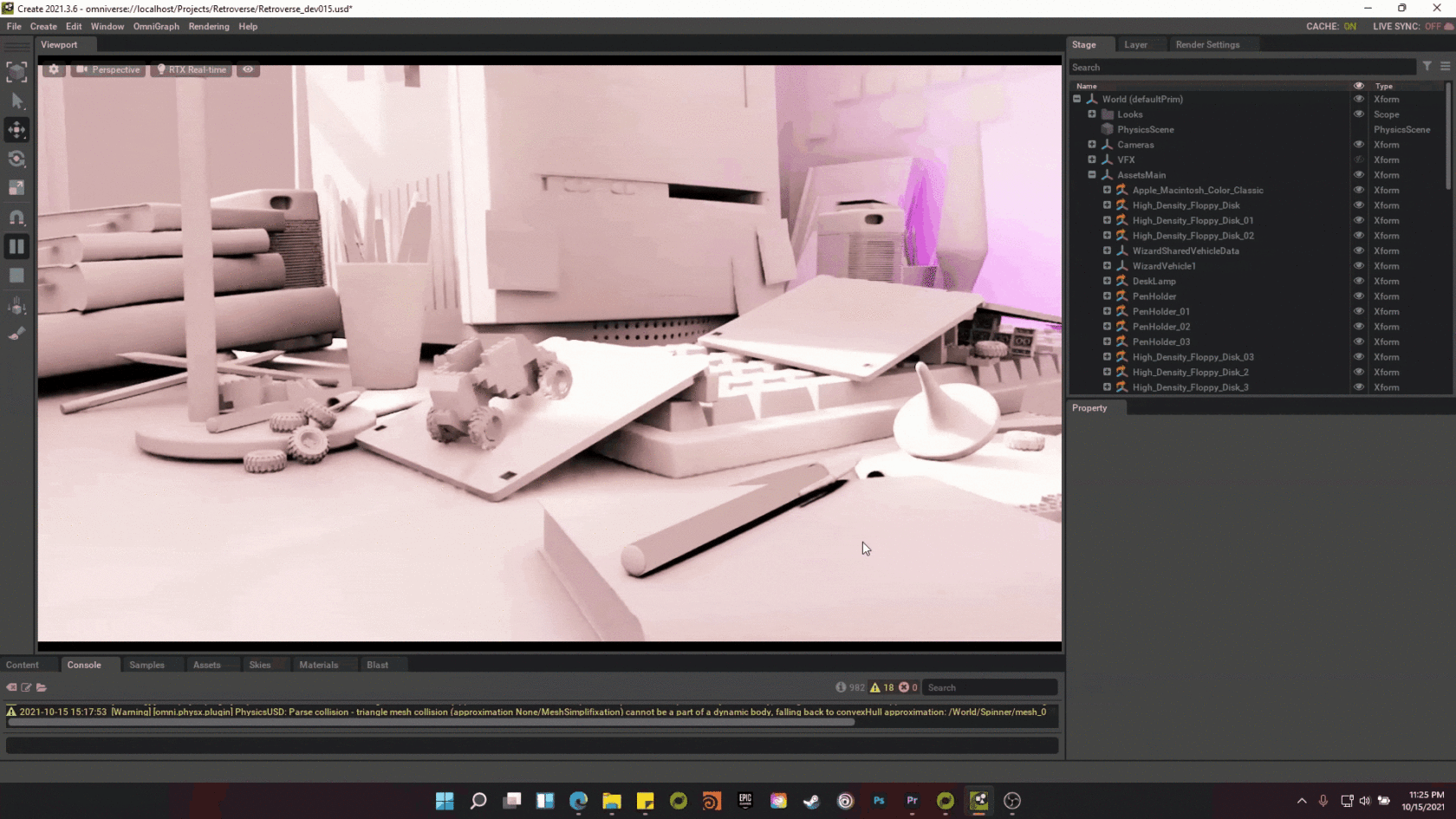
Task: Toggle warning messages filter in console
Action: (881, 687)
